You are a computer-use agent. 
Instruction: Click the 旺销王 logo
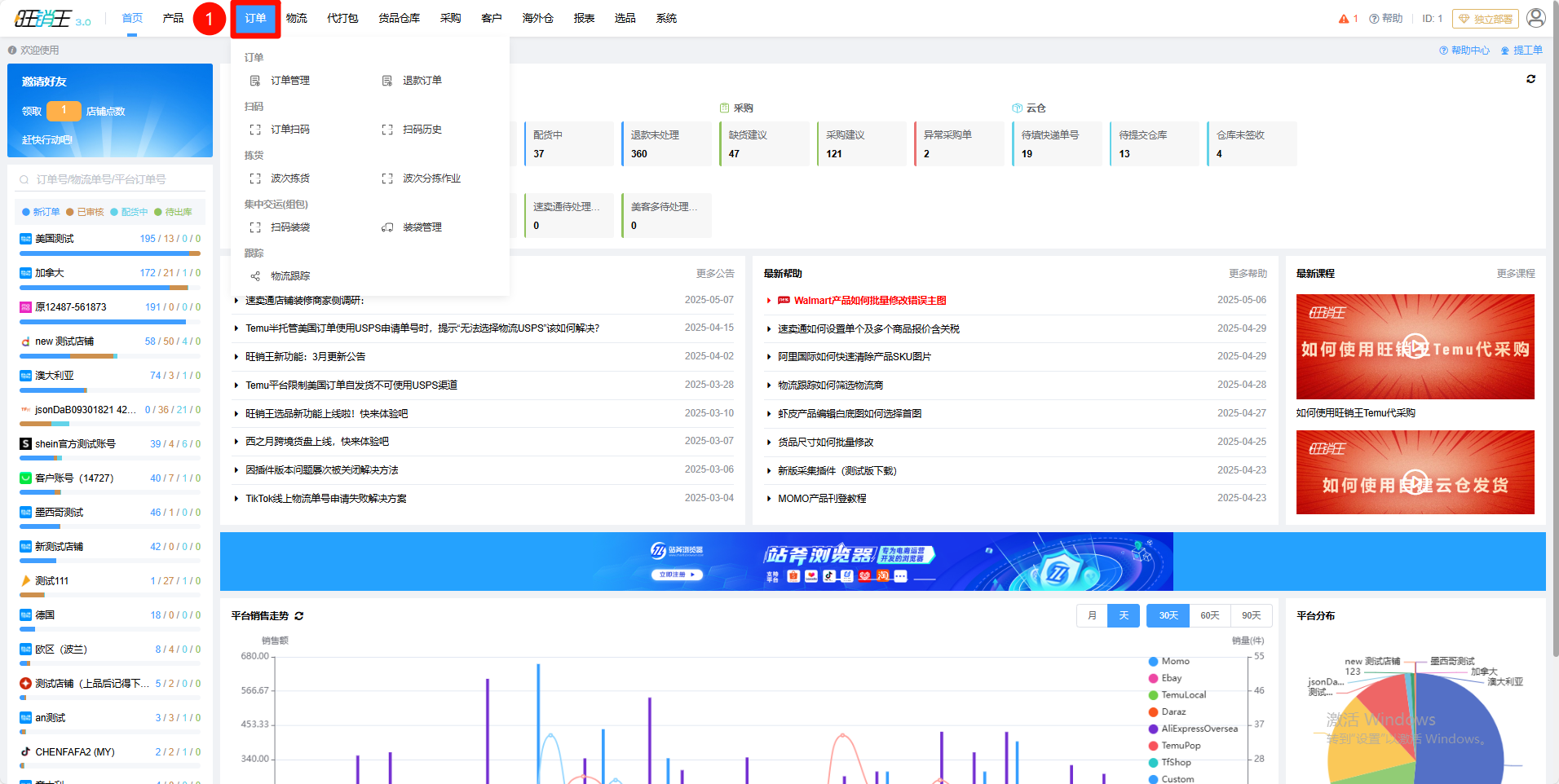tap(52, 19)
